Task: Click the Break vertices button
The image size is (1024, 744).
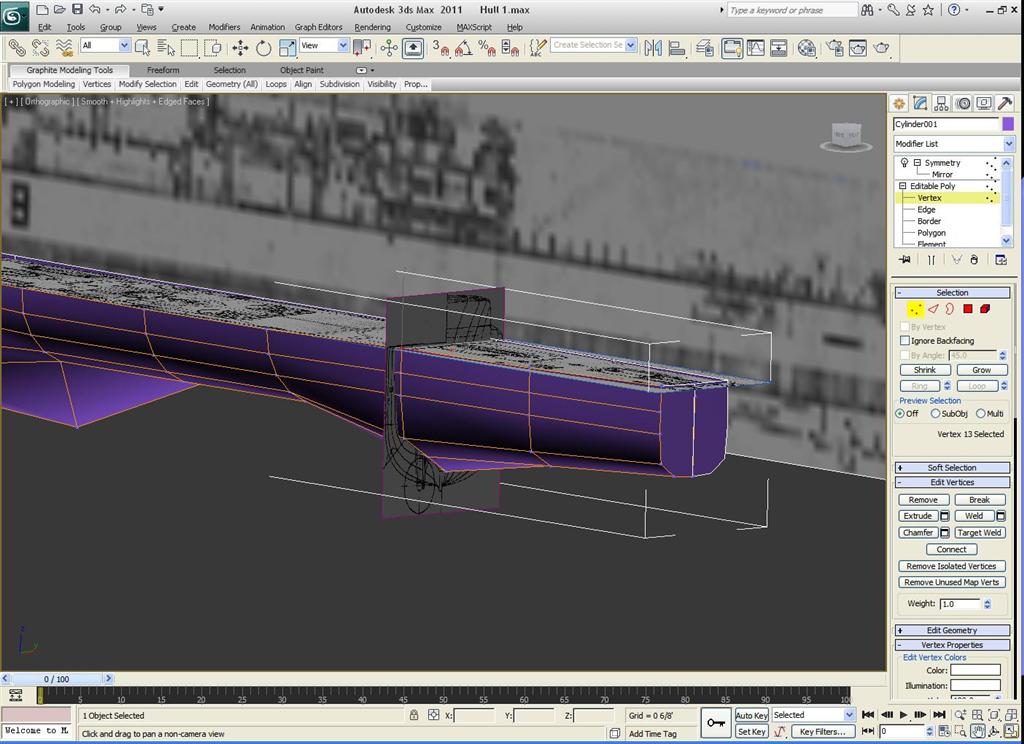Action: coord(979,500)
